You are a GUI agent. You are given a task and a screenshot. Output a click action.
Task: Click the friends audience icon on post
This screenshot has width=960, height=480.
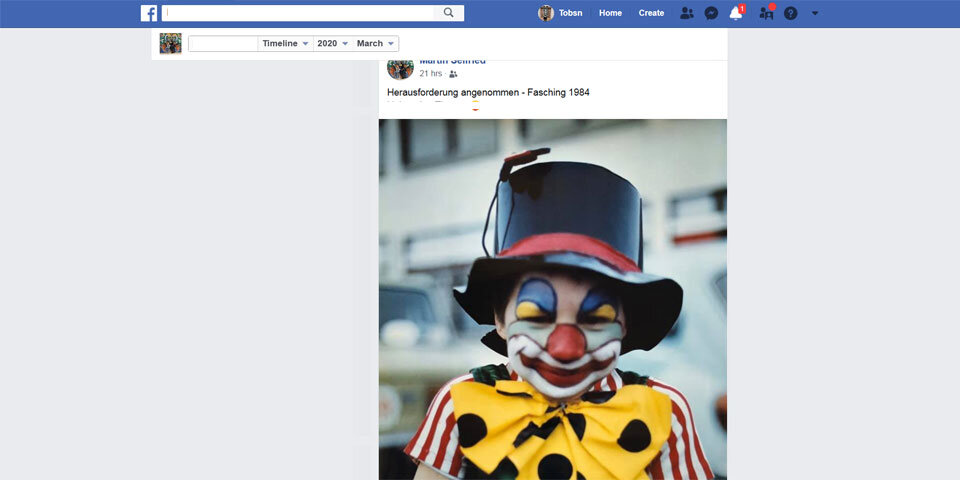453,74
